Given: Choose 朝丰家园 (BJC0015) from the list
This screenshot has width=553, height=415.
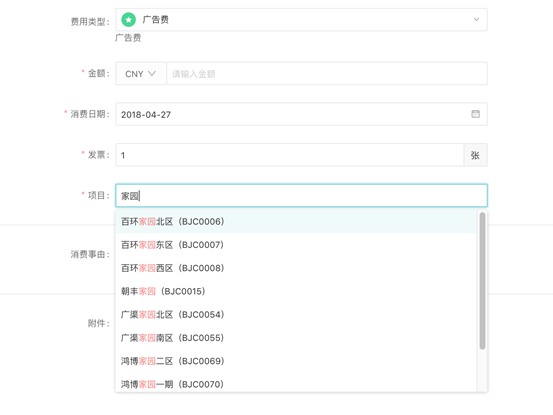Looking at the screenshot, I should pyautogui.click(x=296, y=292).
